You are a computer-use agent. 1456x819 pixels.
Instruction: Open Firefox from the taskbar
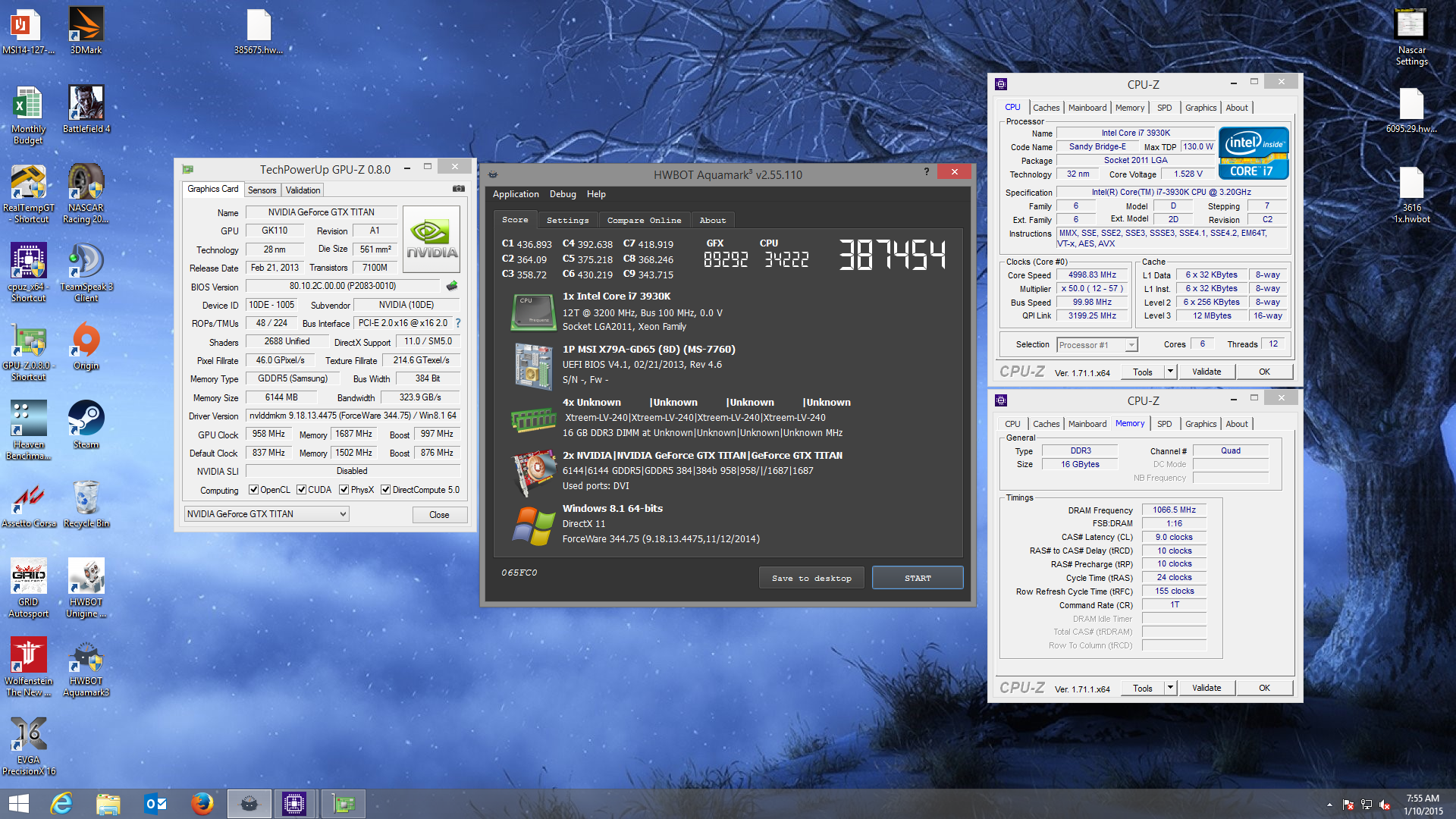coord(202,804)
